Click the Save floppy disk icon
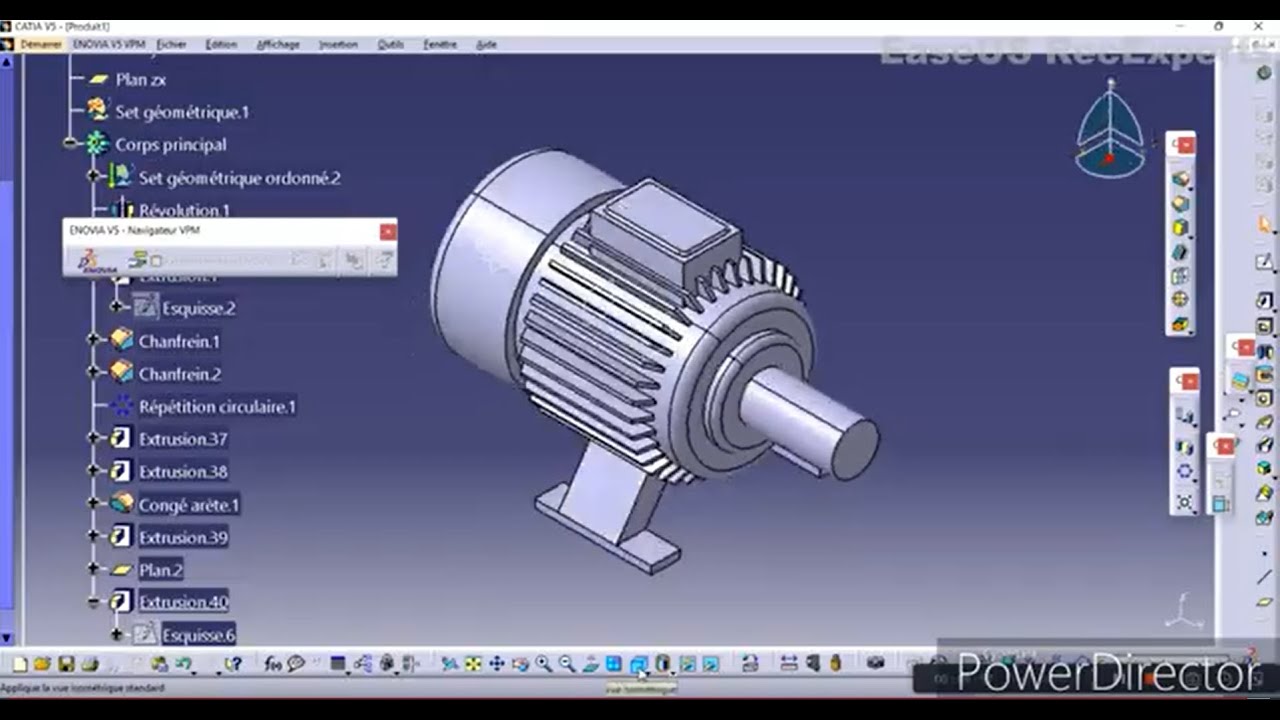 point(66,663)
